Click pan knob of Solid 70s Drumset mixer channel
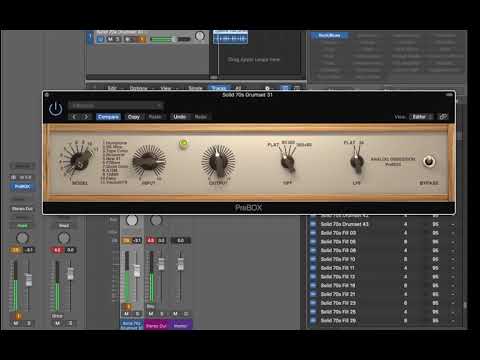This screenshot has height=360, width=480. coord(132,220)
